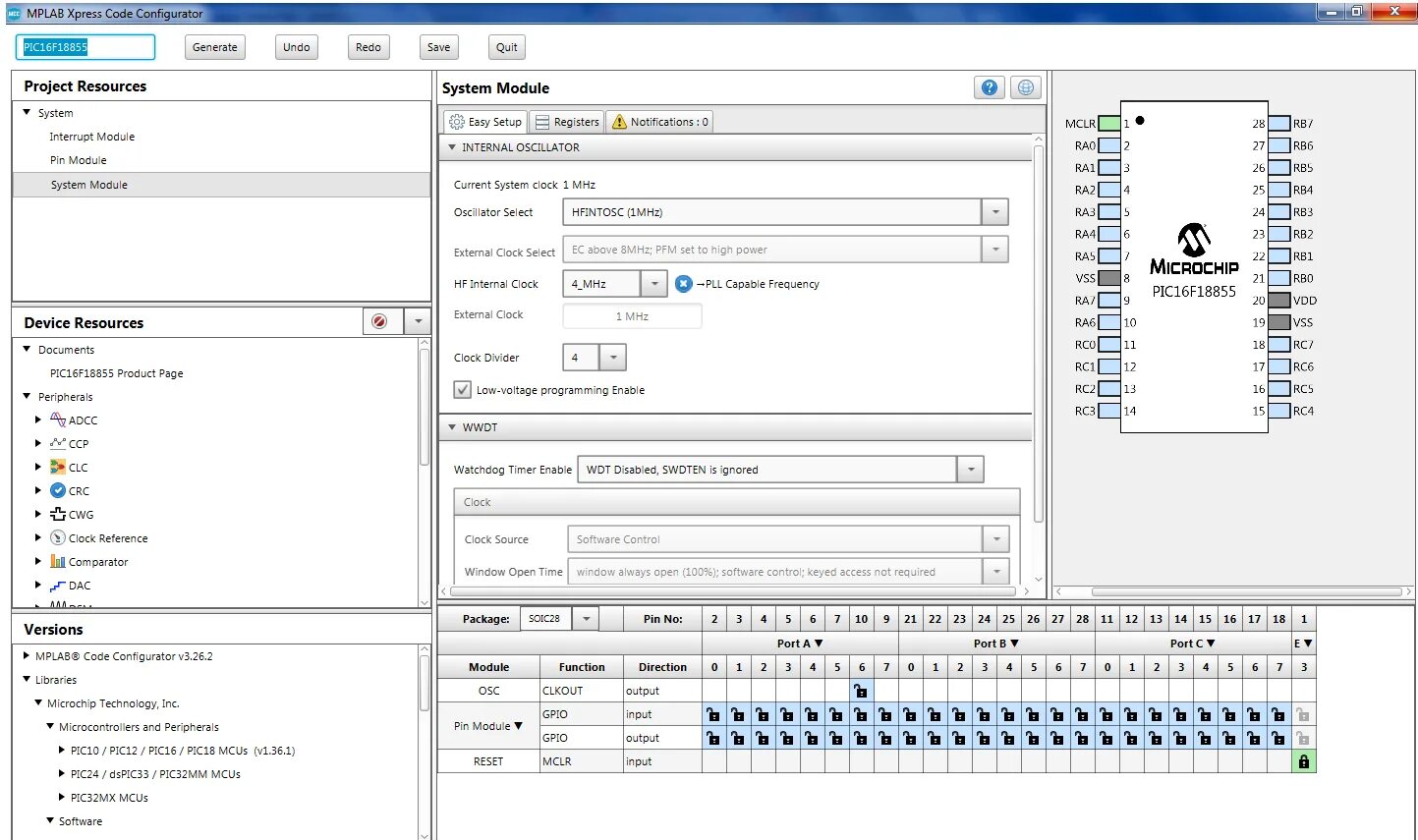Click the MPLAB Xpress title bar app icon
Viewport: 1418px width, 840px height.
coord(14,14)
